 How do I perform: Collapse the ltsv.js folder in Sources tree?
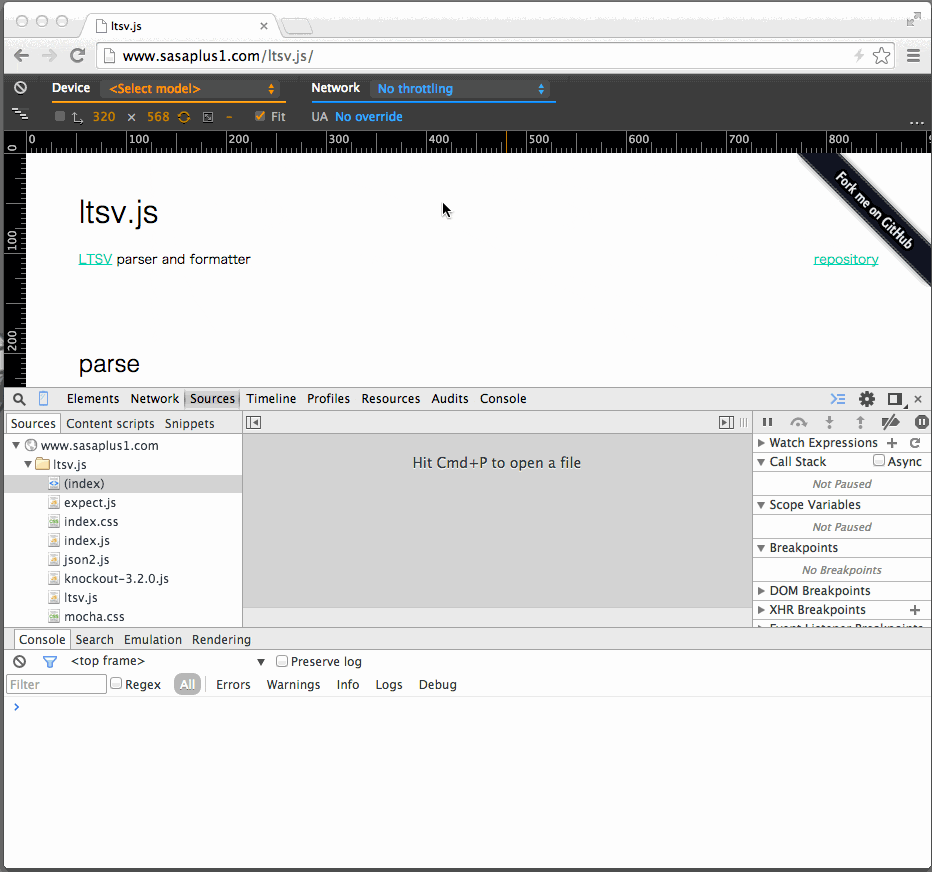click(28, 464)
